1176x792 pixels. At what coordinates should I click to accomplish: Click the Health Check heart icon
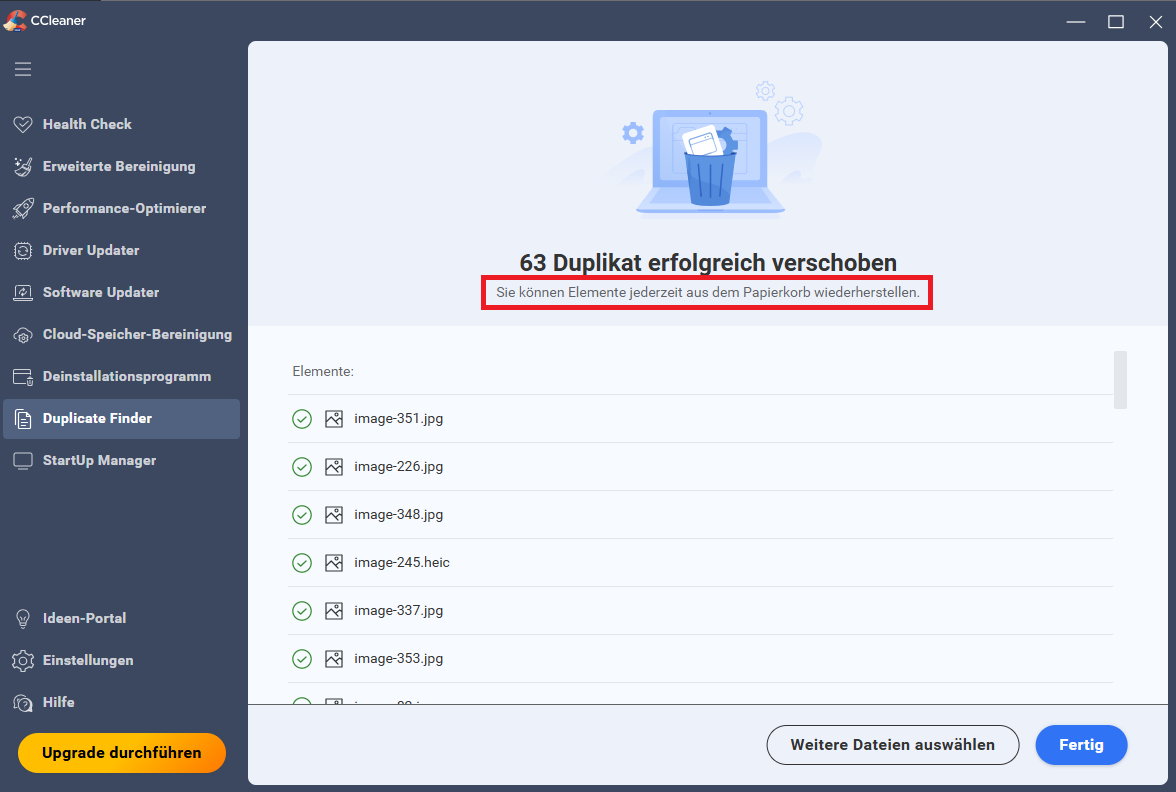pos(23,125)
